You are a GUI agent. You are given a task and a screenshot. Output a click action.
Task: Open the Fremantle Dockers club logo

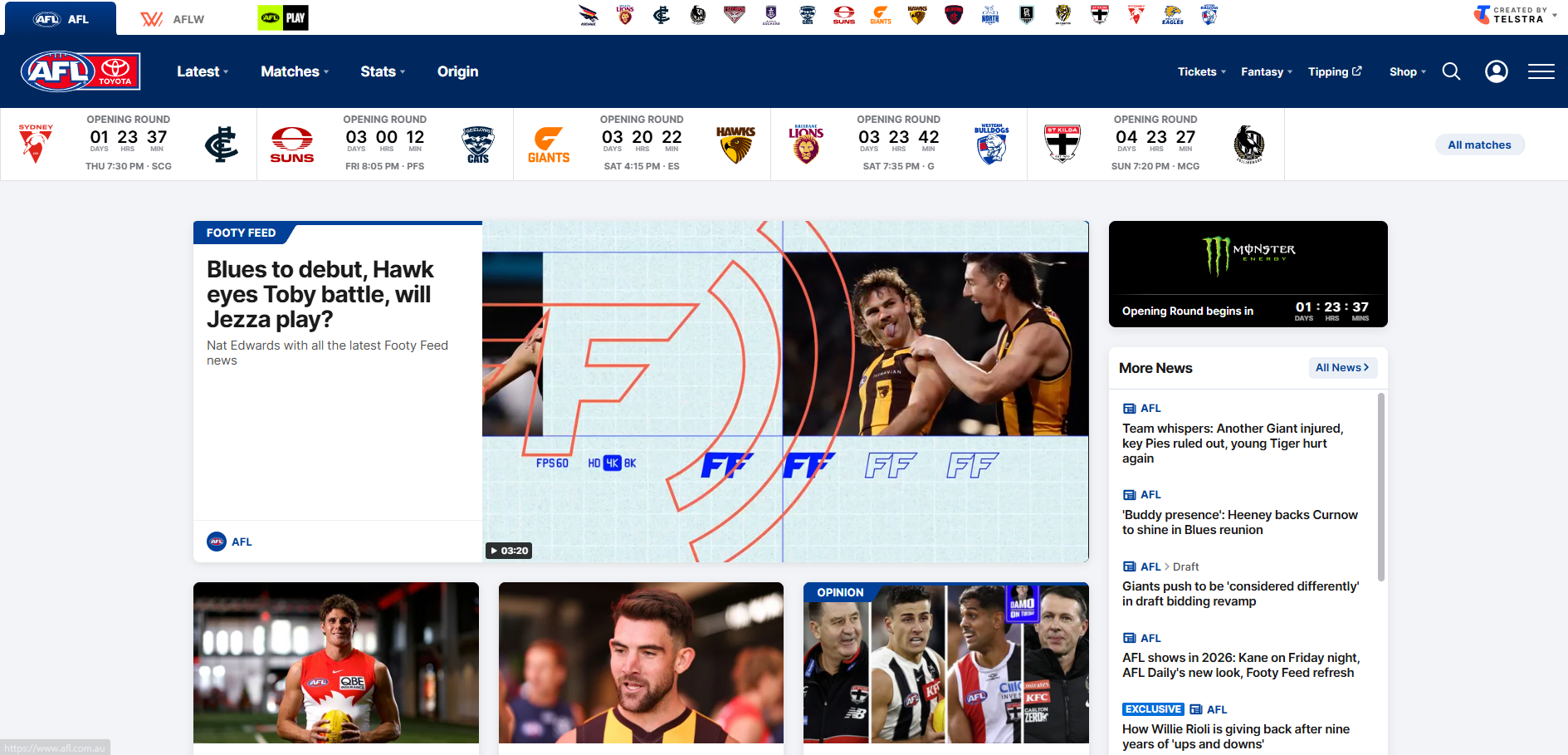tap(771, 16)
